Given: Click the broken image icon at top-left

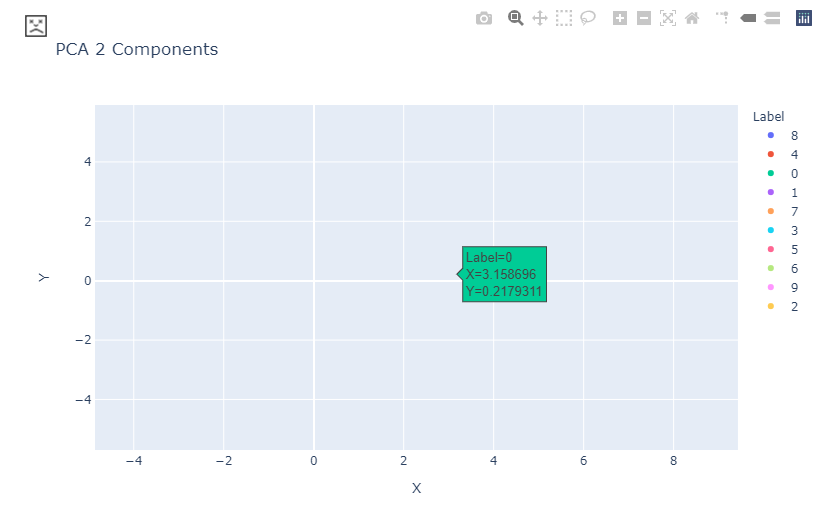Looking at the screenshot, I should (36, 26).
